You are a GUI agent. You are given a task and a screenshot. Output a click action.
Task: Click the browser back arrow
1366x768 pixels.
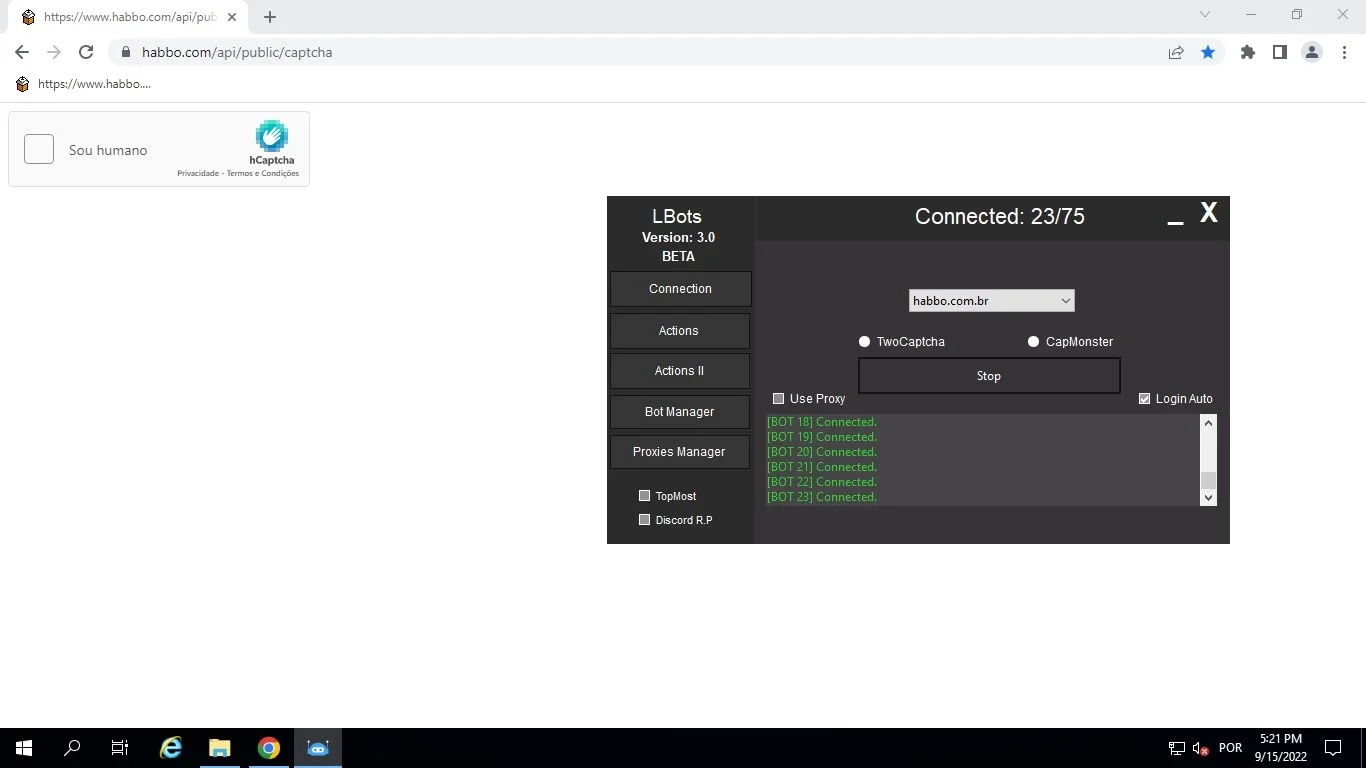pyautogui.click(x=22, y=52)
